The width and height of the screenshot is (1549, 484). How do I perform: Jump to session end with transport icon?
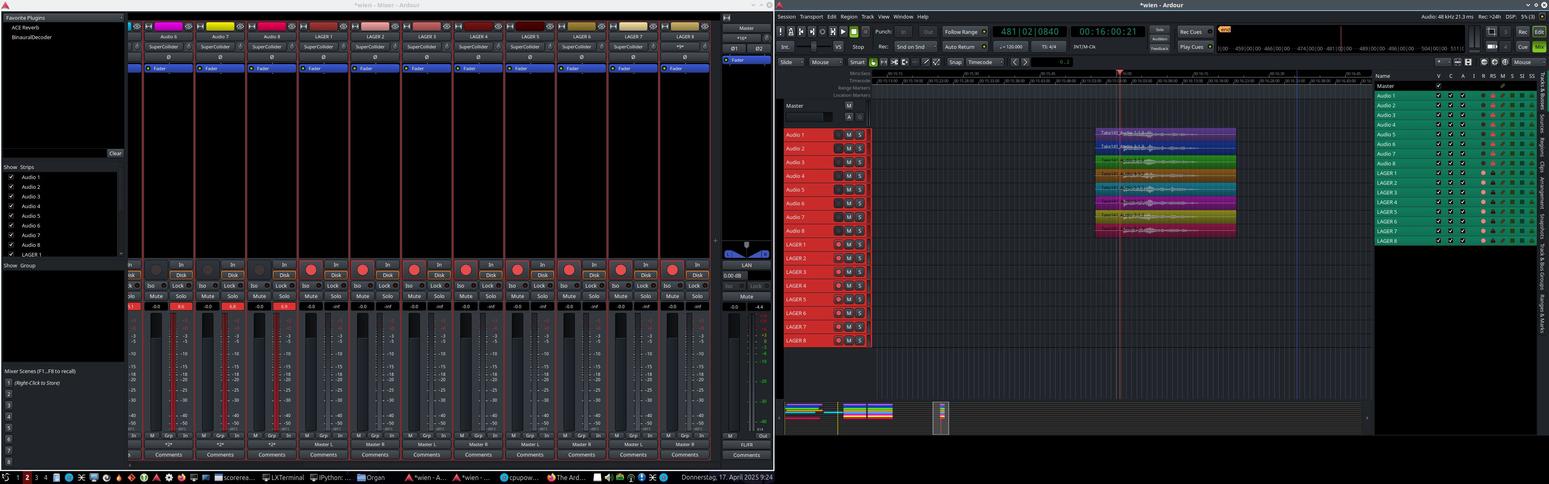812,32
